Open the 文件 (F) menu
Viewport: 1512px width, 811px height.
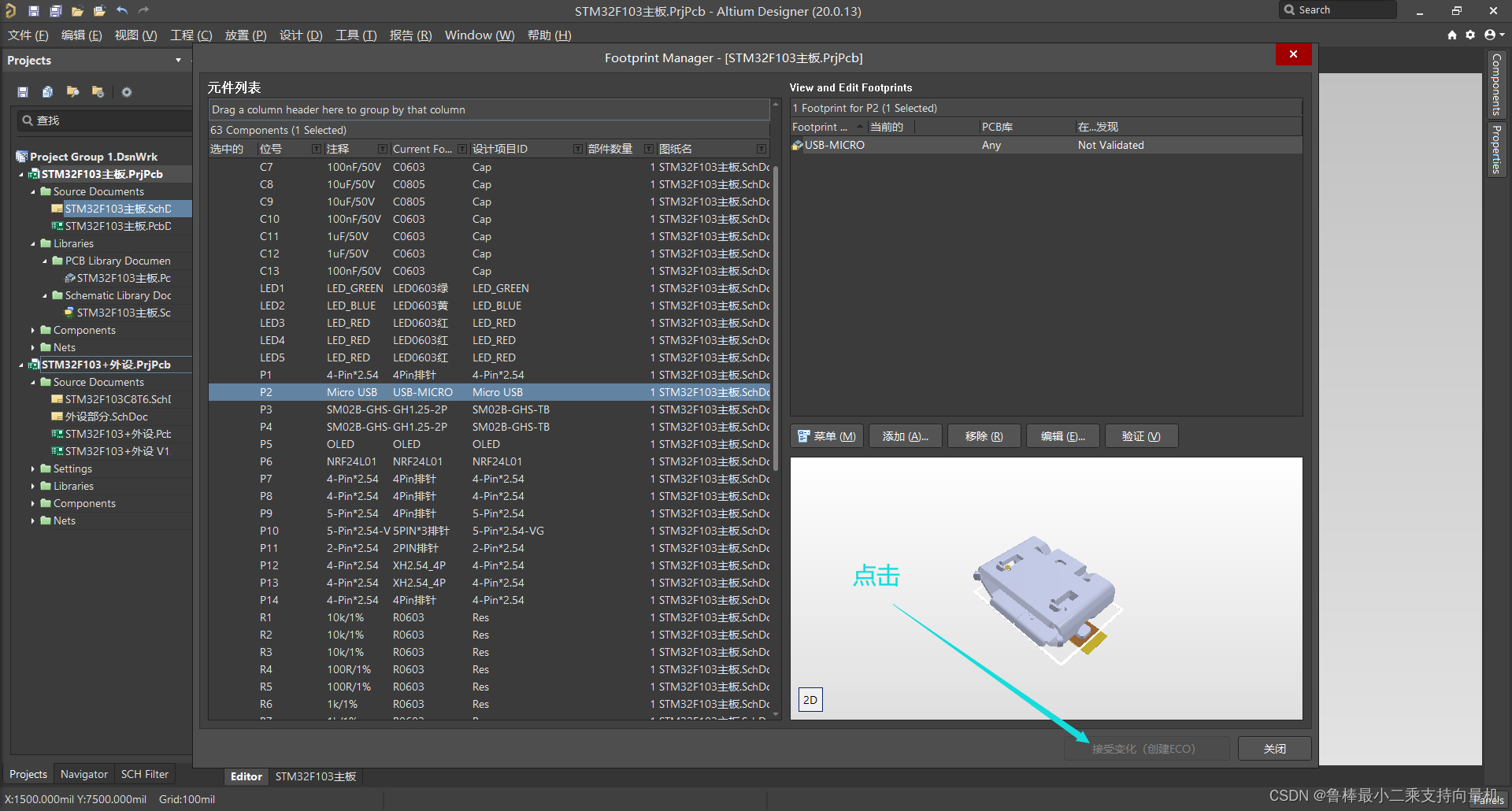(28, 35)
